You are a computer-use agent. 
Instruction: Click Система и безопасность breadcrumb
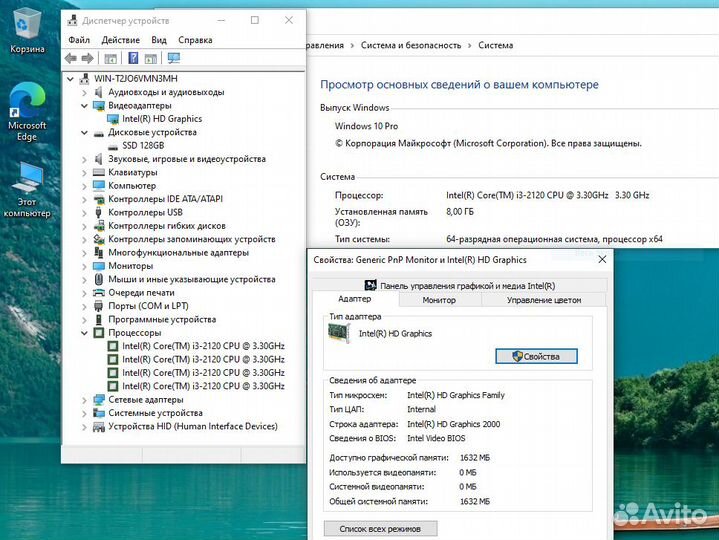click(x=411, y=45)
